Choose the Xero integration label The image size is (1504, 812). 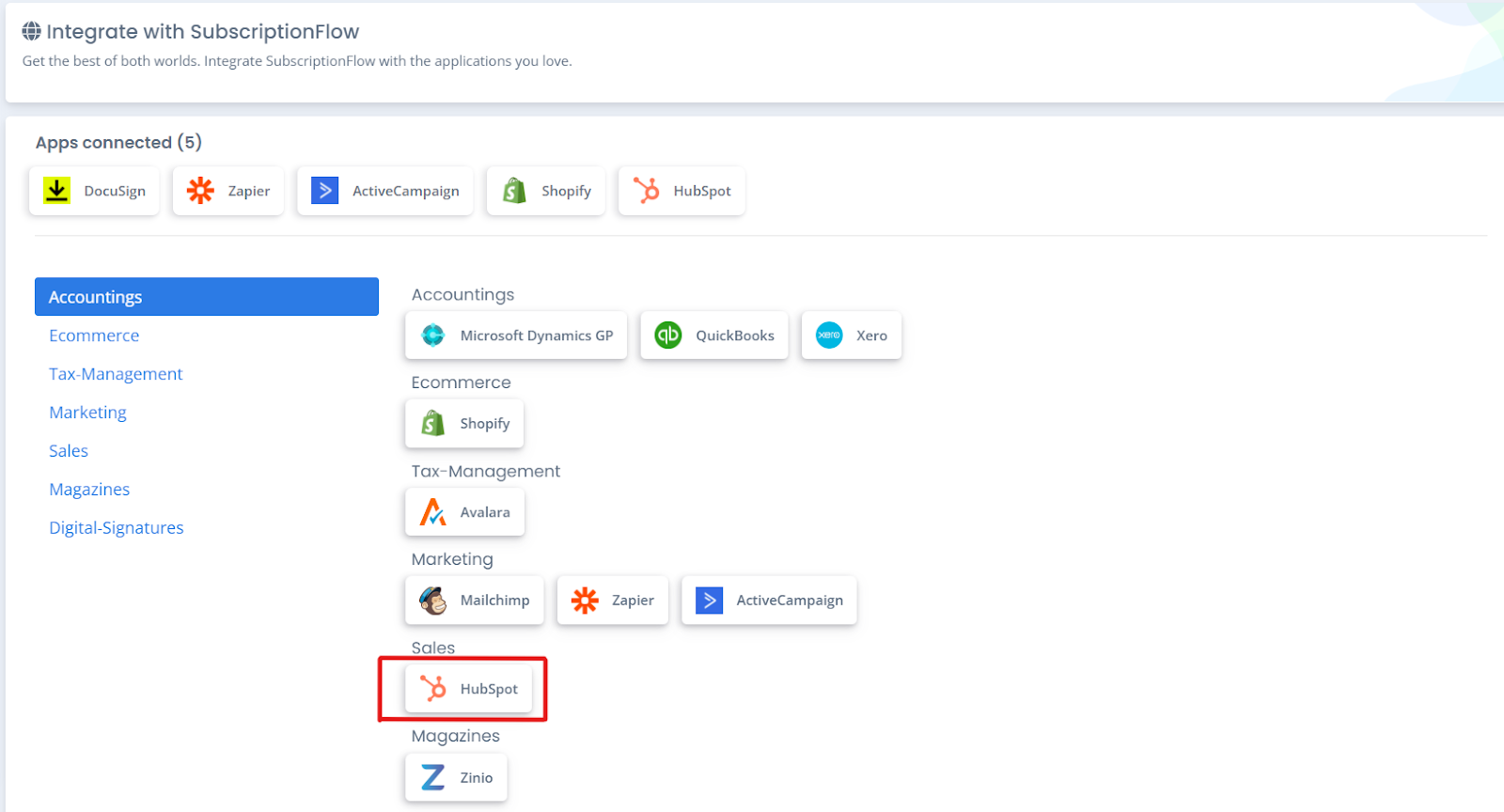point(871,336)
